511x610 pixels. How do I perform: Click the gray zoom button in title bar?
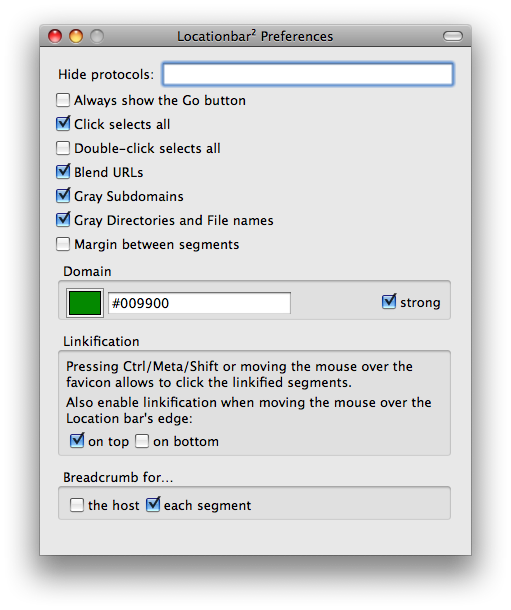[97, 36]
